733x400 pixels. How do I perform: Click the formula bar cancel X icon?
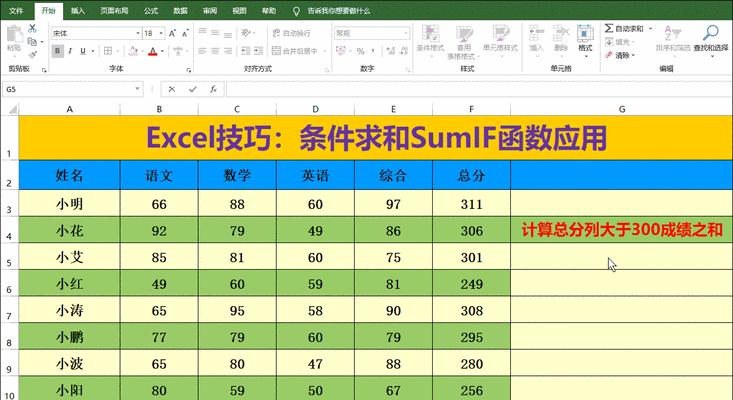pyautogui.click(x=172, y=89)
